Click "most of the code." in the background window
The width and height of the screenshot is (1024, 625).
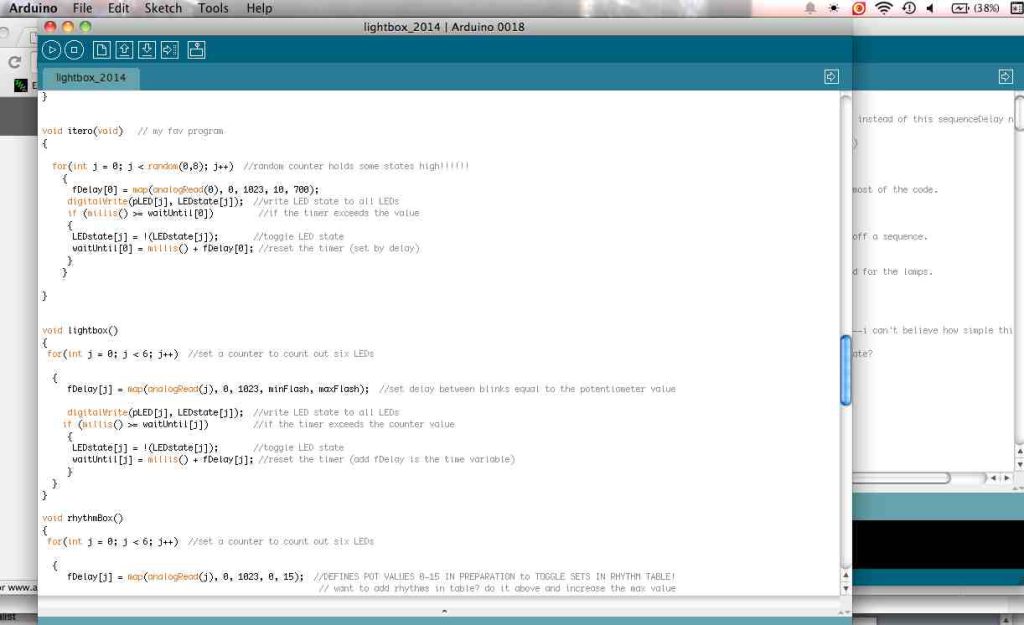coord(895,189)
